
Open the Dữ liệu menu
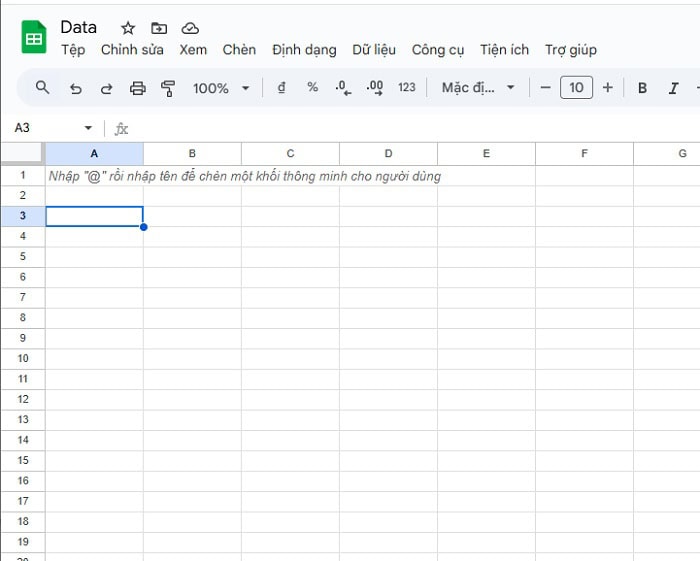point(373,50)
